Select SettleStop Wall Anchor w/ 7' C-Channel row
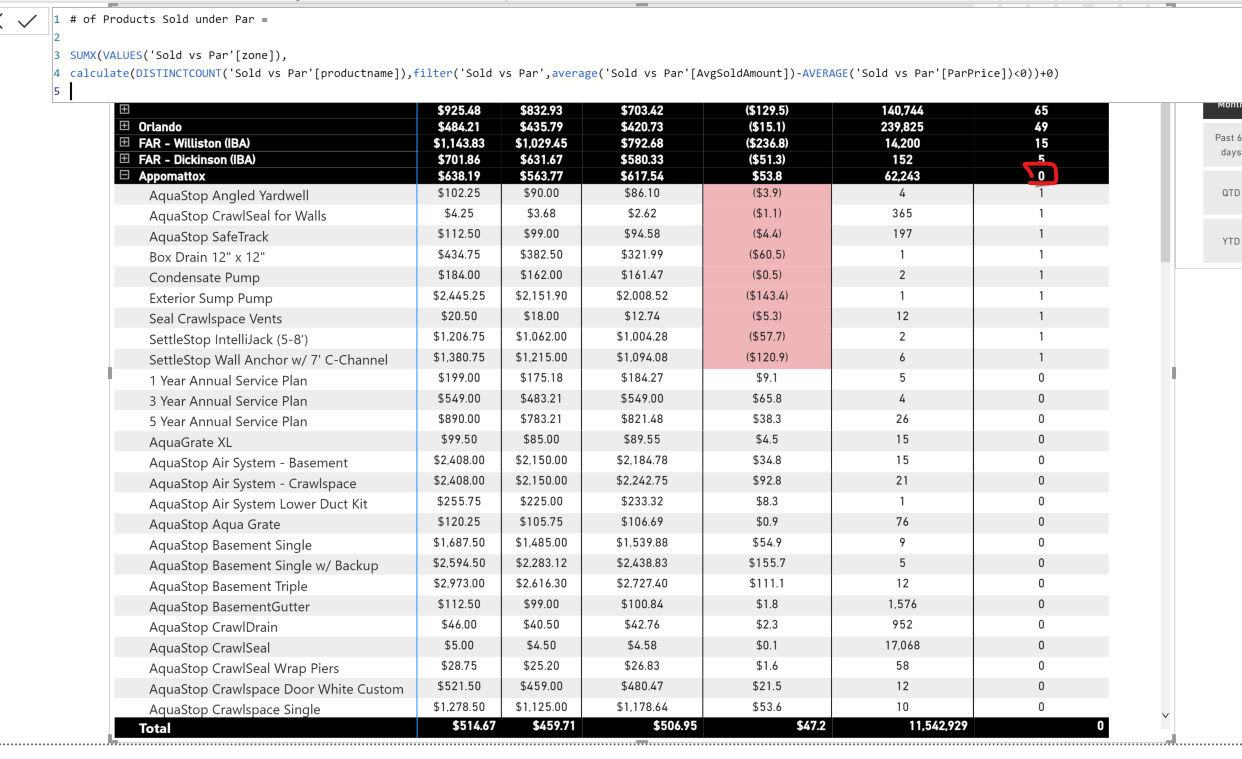Screen dimensions: 1242x759 (x=269, y=360)
